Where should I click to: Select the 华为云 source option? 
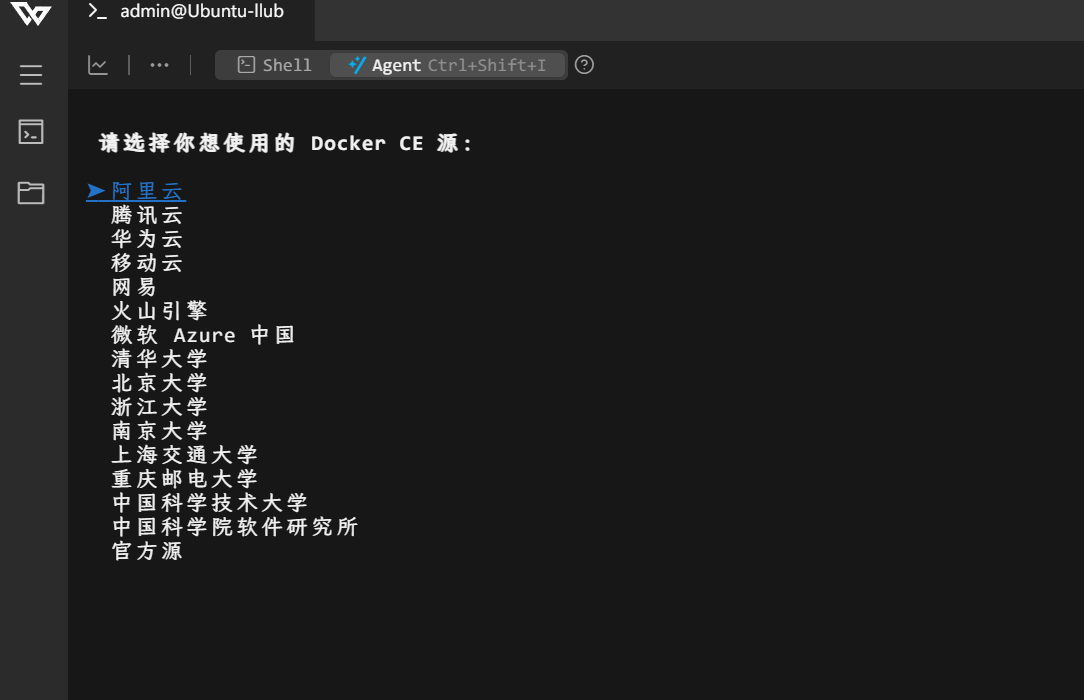[x=147, y=239]
